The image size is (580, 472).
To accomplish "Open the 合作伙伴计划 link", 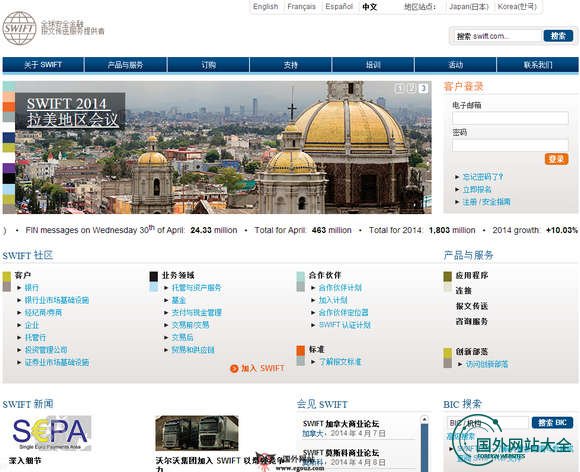I will coord(340,287).
